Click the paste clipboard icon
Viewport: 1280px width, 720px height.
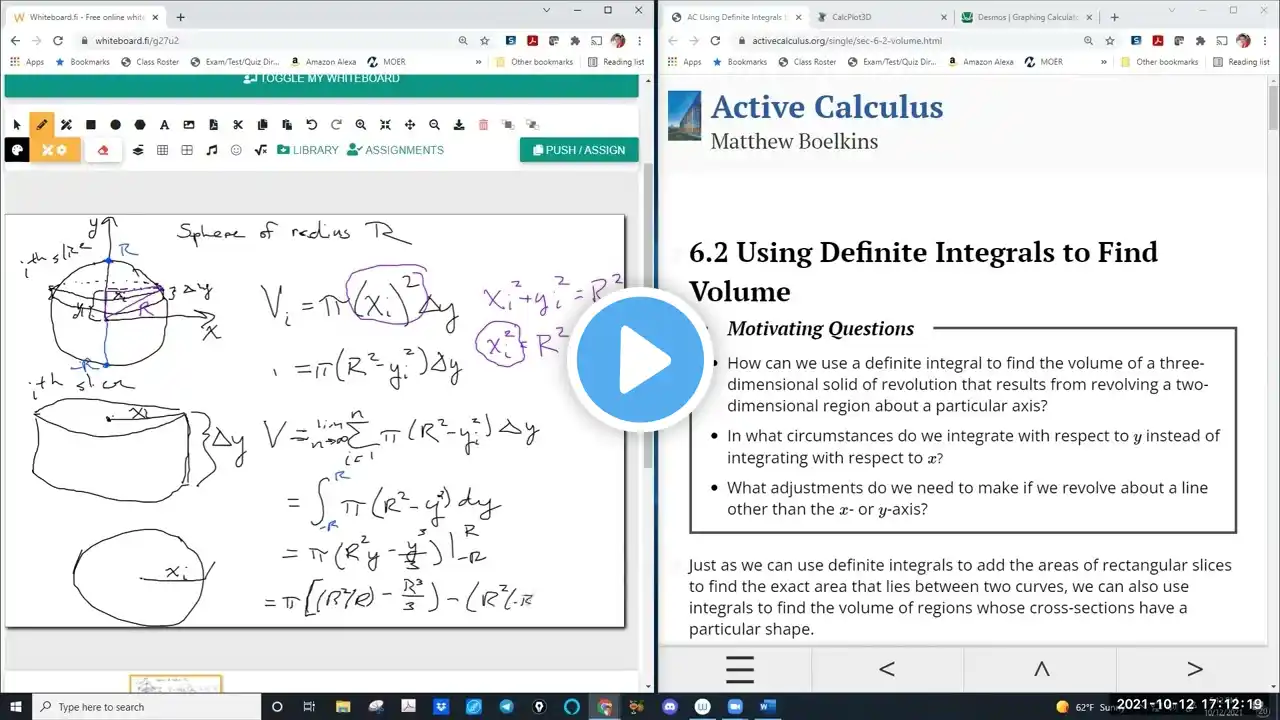click(287, 125)
